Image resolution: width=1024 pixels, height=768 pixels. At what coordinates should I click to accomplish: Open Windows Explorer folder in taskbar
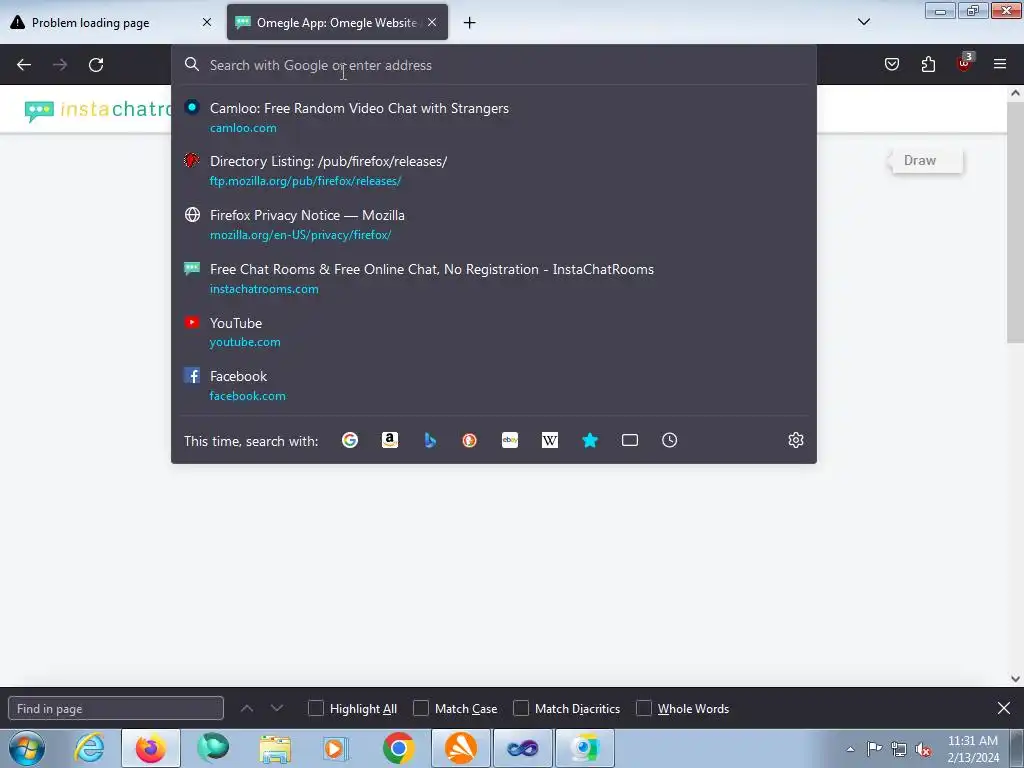pyautogui.click(x=275, y=748)
